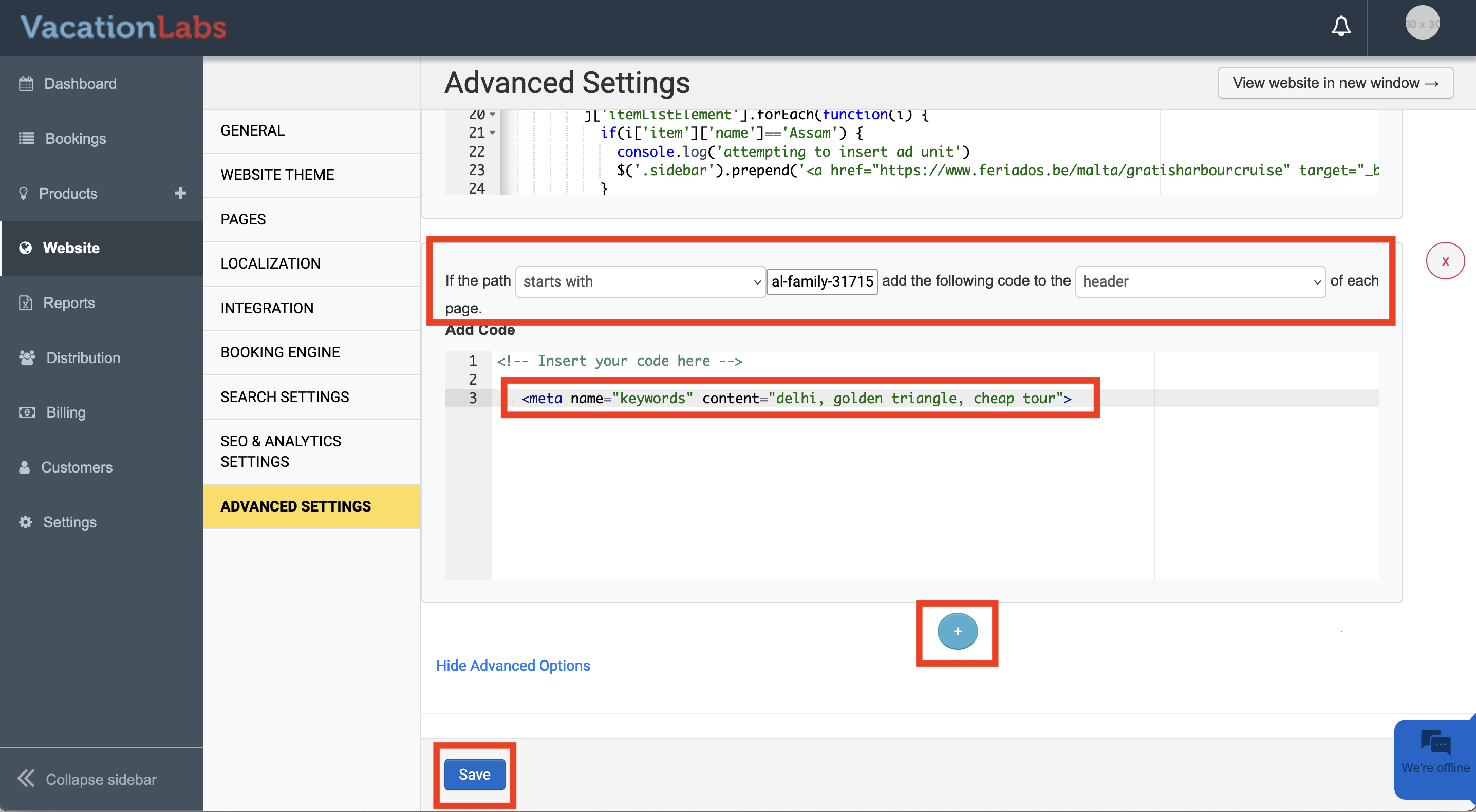This screenshot has width=1476, height=812.
Task: Open the Booking Engine settings tab
Action: click(x=280, y=352)
